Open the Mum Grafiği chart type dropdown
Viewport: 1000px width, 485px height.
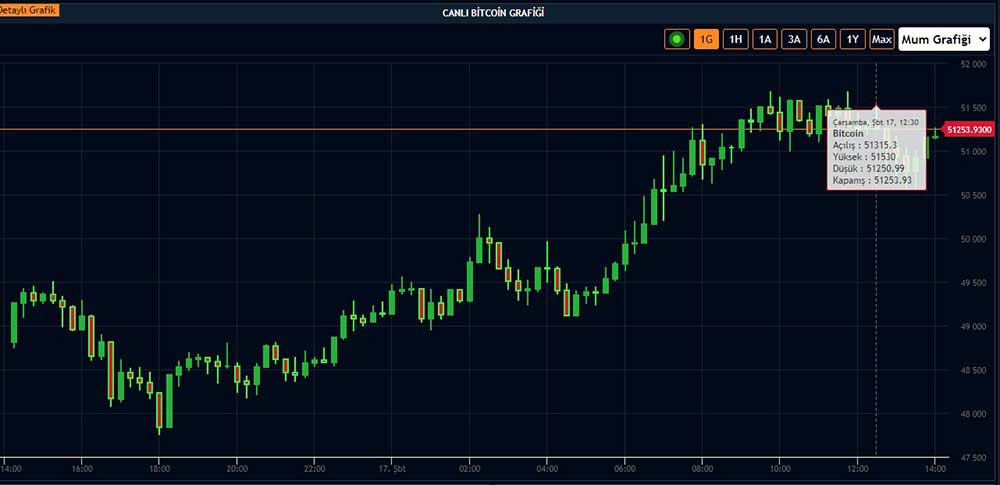[944, 40]
